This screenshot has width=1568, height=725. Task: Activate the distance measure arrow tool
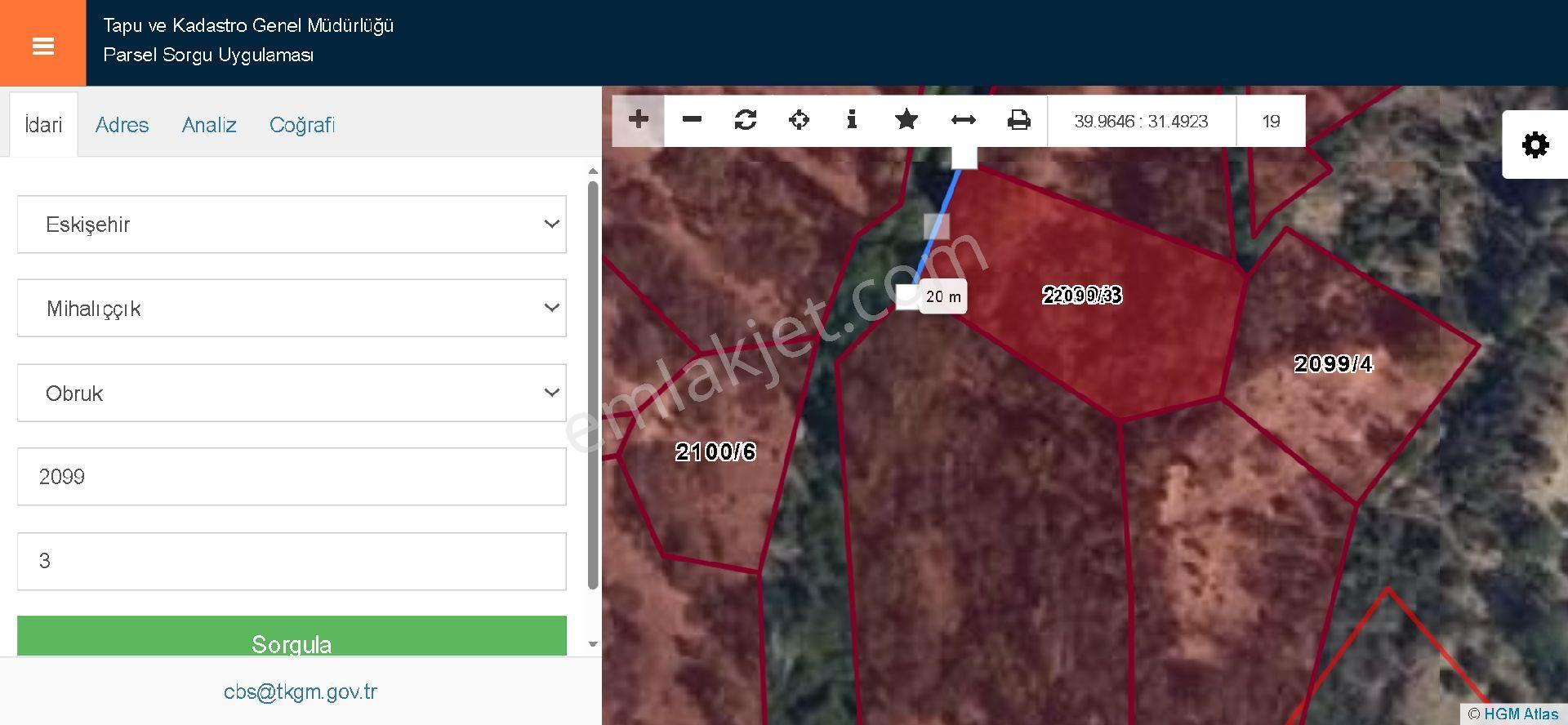(x=964, y=120)
